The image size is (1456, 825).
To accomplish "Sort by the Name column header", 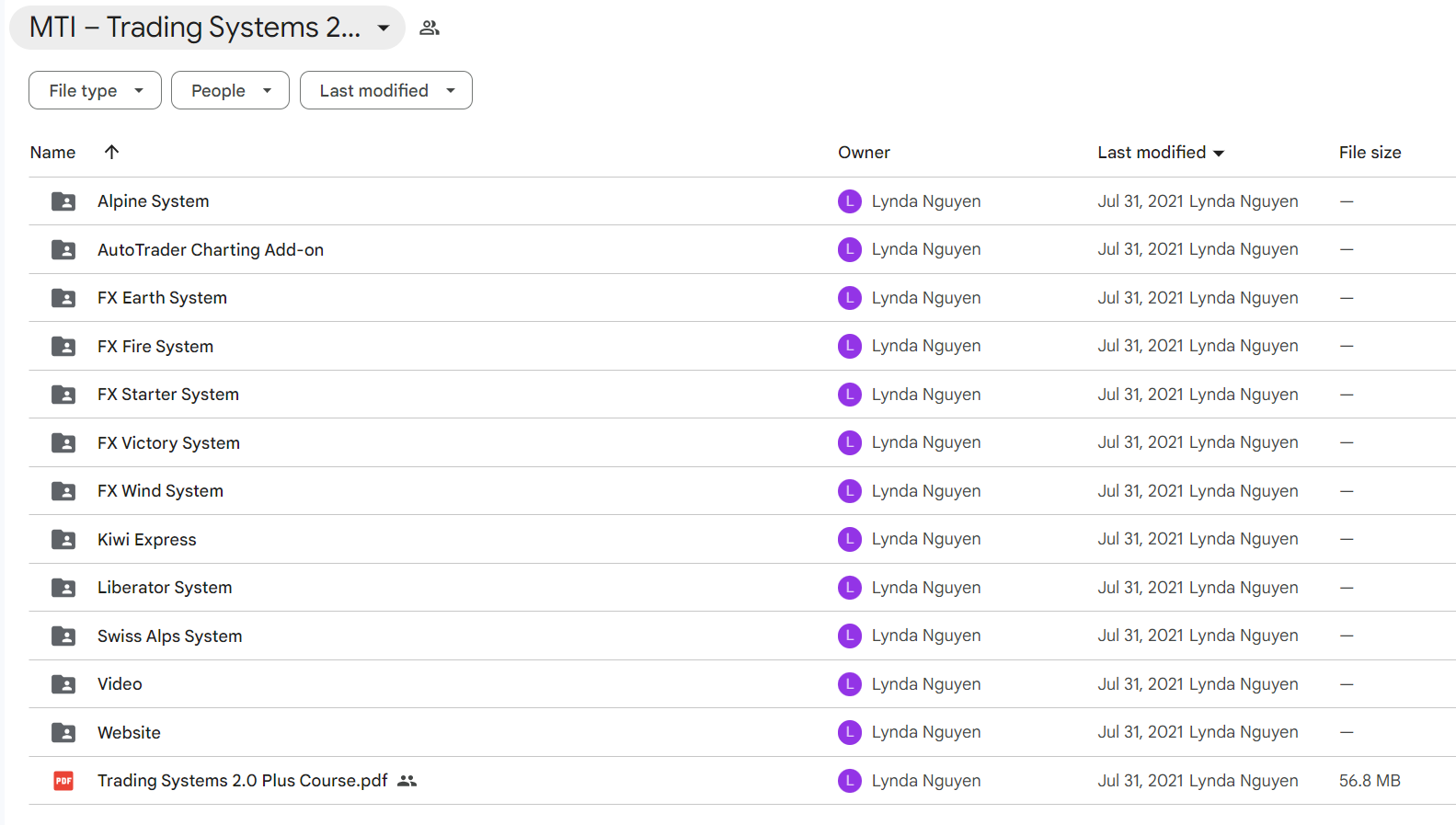I will click(x=52, y=153).
